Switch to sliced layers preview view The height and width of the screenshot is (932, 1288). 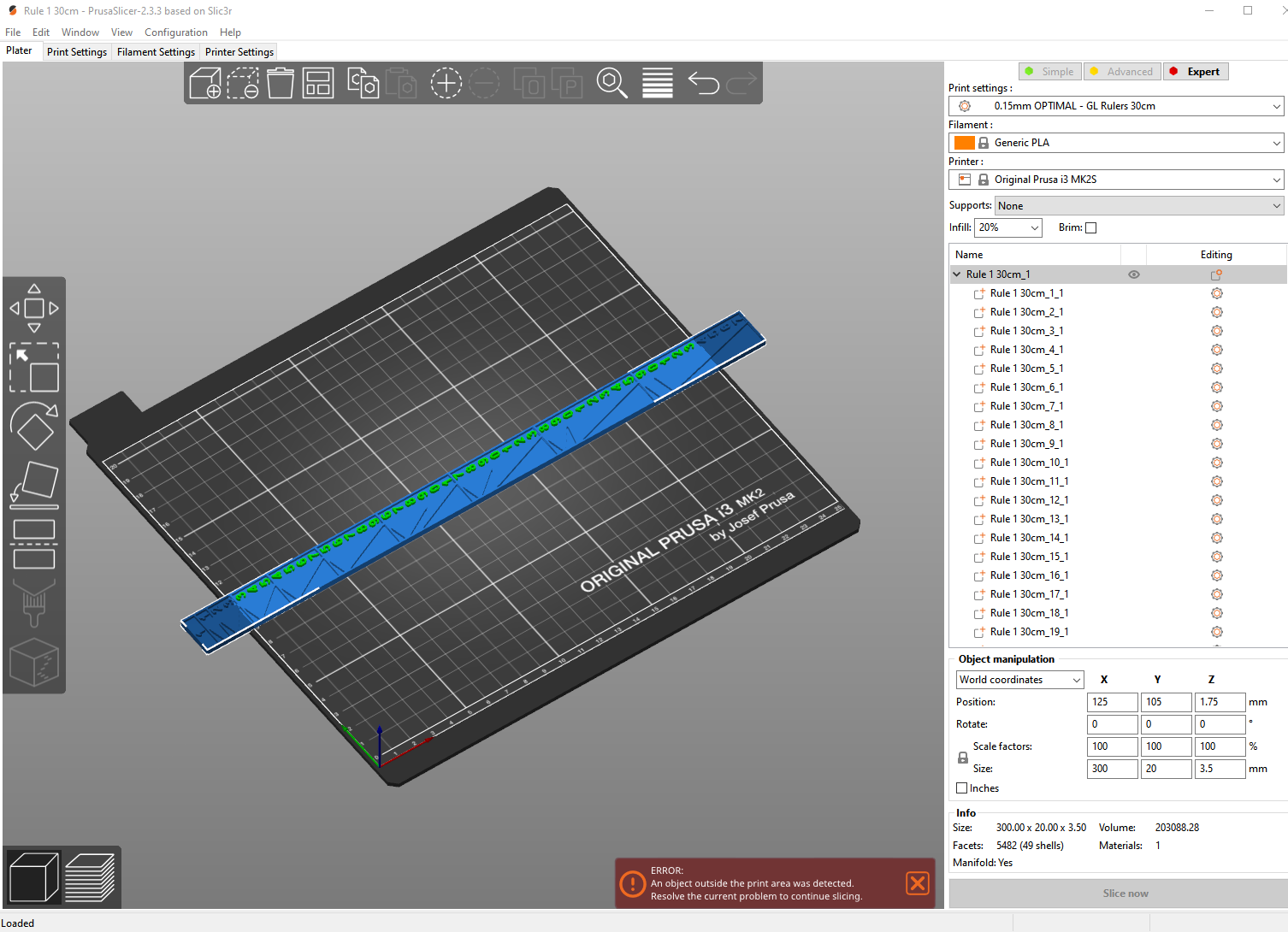(x=90, y=877)
